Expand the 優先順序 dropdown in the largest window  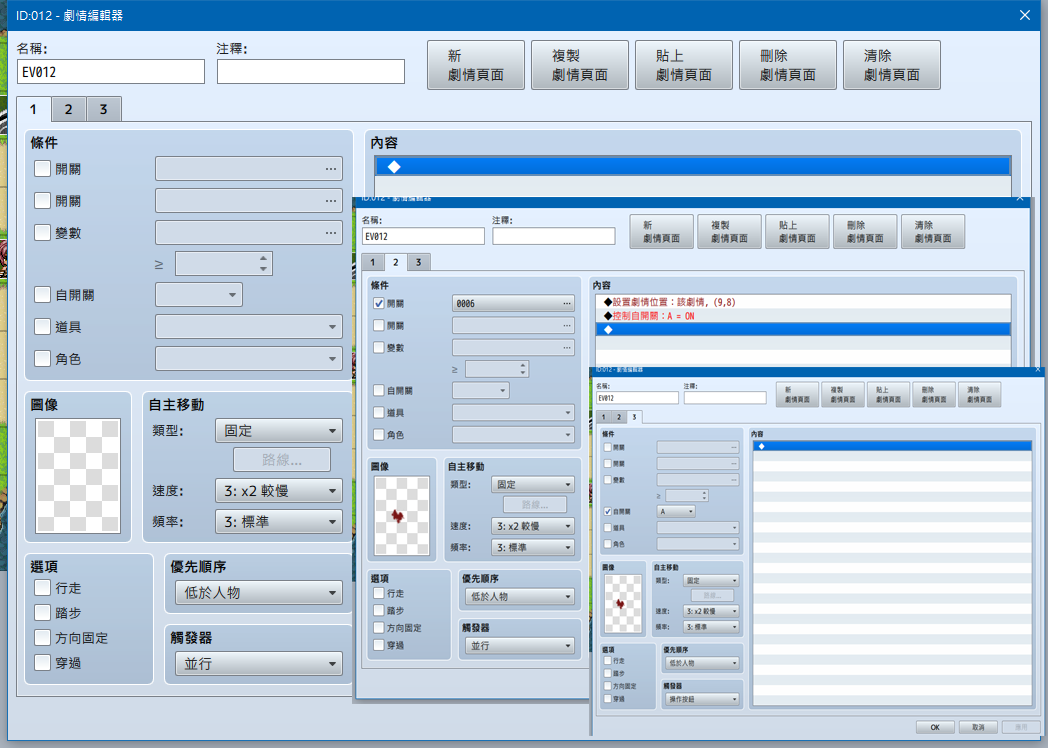[x=259, y=593]
